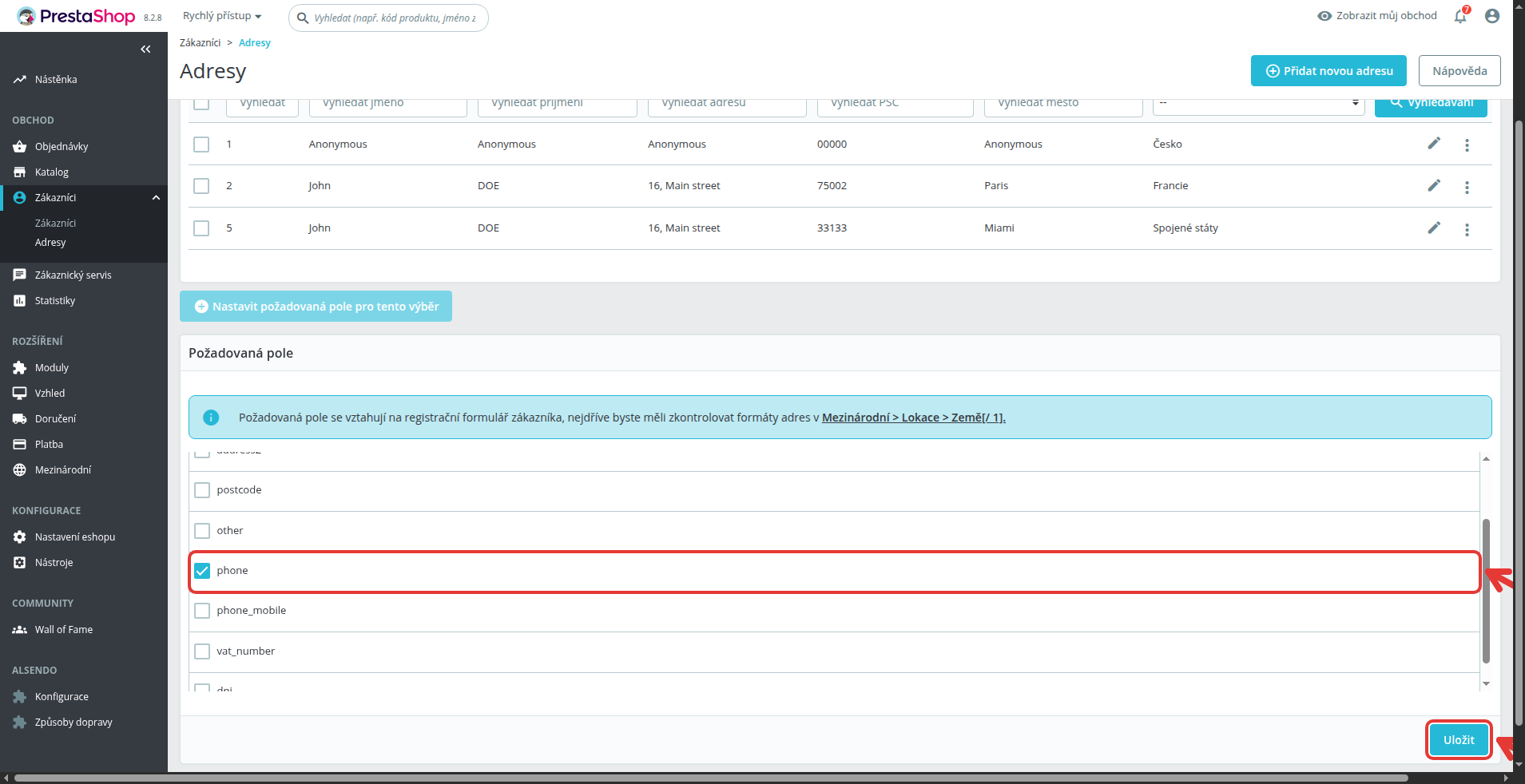1525x784 pixels.
Task: Click the edit pencil for the Miami address
Action: [1434, 228]
